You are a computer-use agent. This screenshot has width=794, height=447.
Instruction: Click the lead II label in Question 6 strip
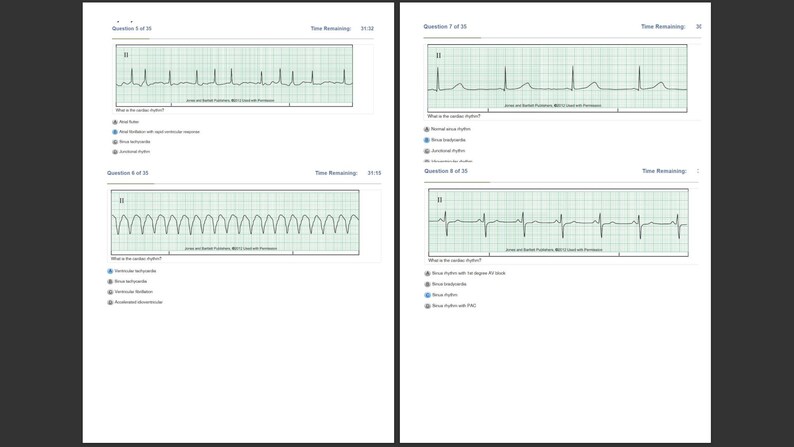[122, 201]
